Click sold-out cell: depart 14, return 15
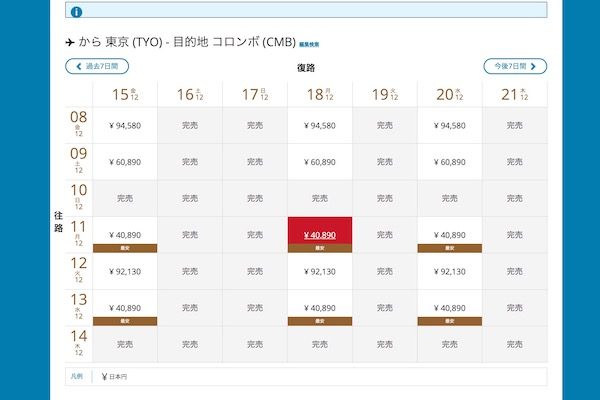 (125, 344)
